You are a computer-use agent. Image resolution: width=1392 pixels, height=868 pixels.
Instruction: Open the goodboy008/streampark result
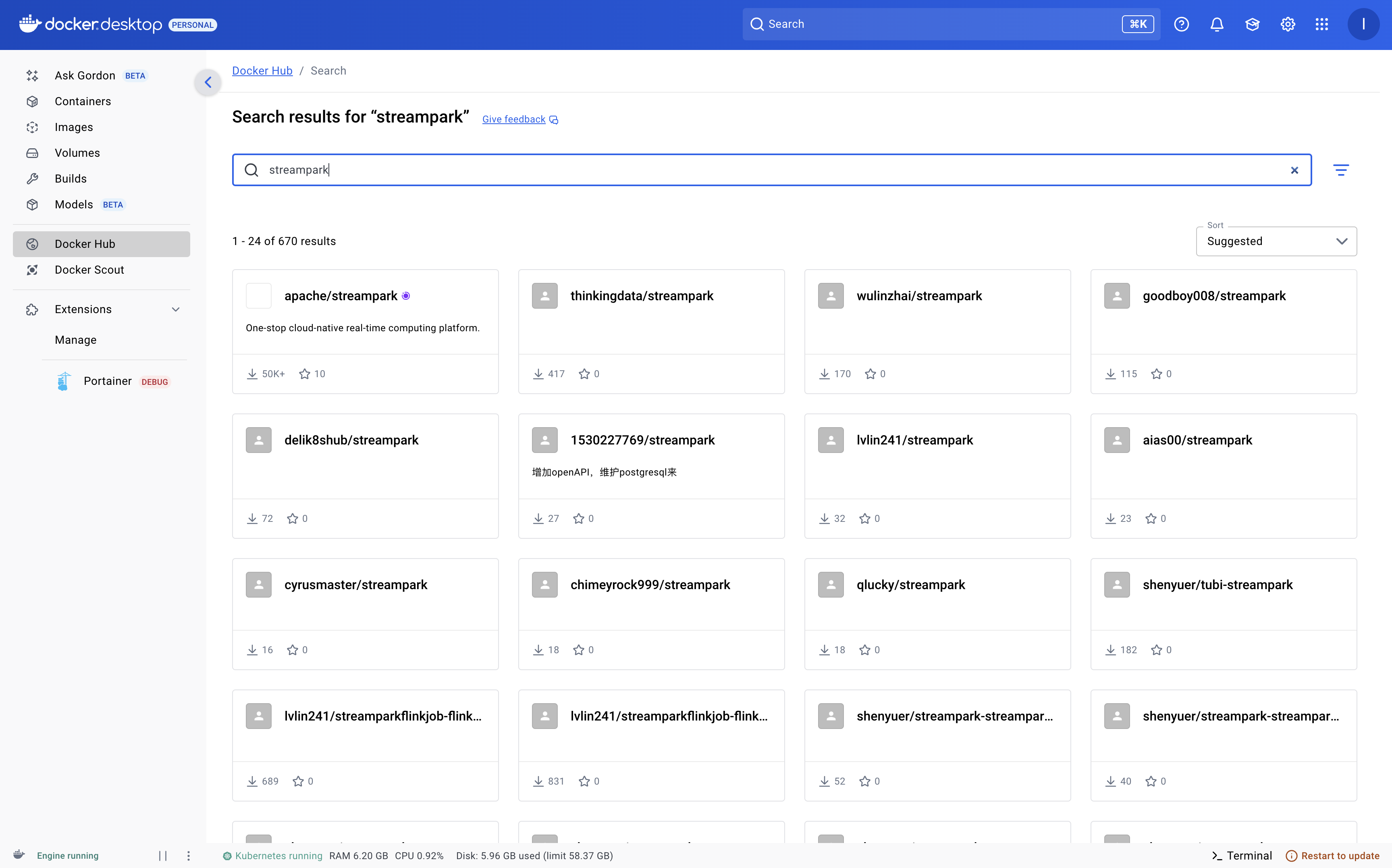pos(1223,331)
